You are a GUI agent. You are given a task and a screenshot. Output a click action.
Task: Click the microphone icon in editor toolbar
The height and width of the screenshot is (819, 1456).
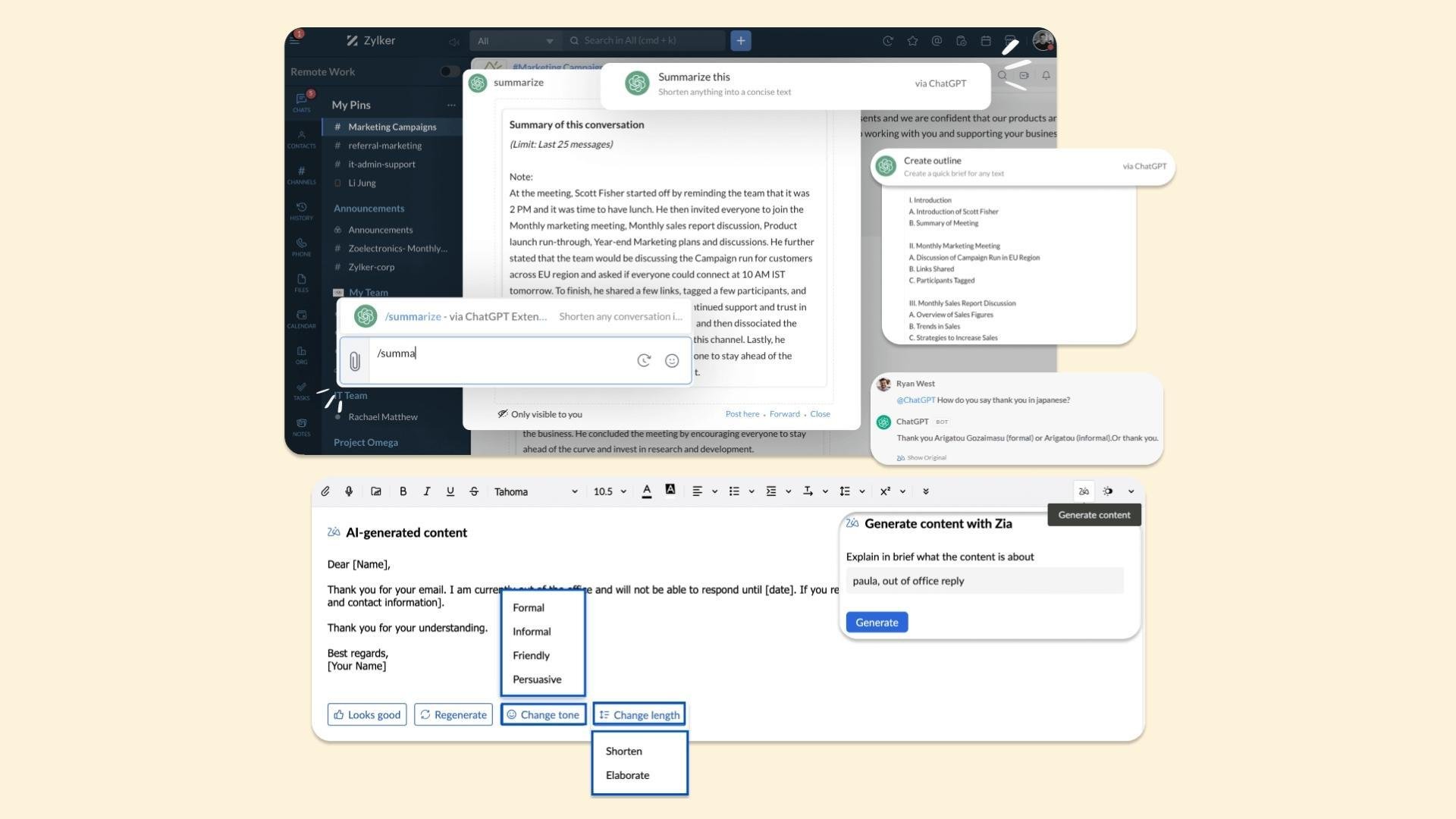pos(349,491)
